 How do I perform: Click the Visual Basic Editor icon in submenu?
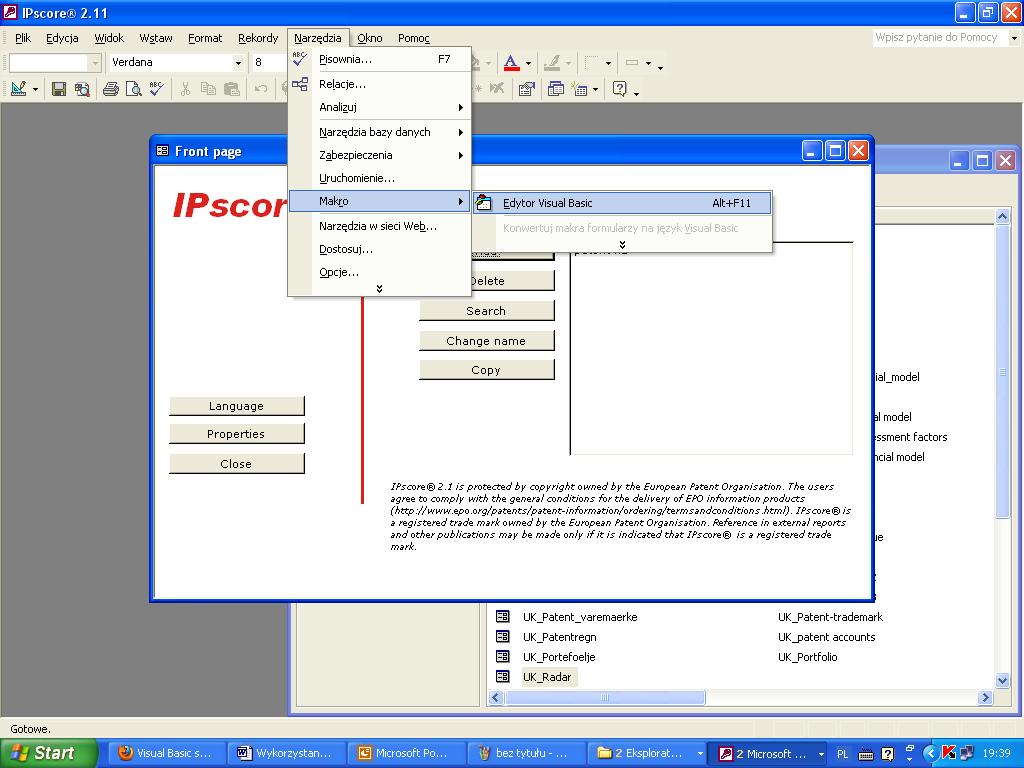pyautogui.click(x=484, y=203)
